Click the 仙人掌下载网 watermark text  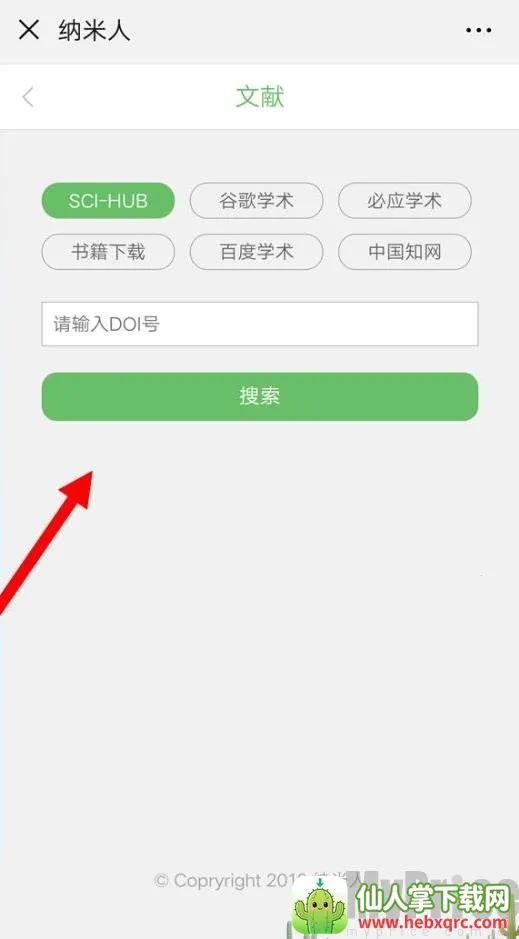434,897
